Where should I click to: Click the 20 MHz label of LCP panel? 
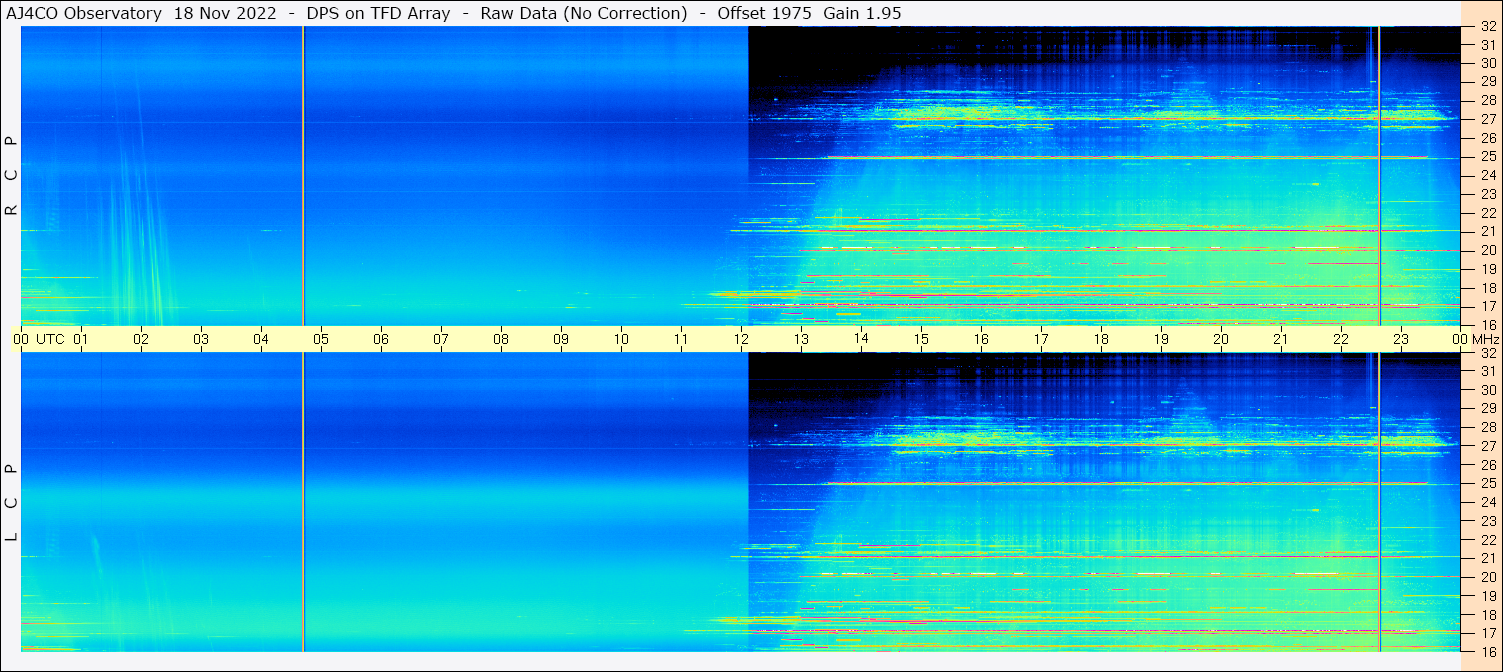1488,577
